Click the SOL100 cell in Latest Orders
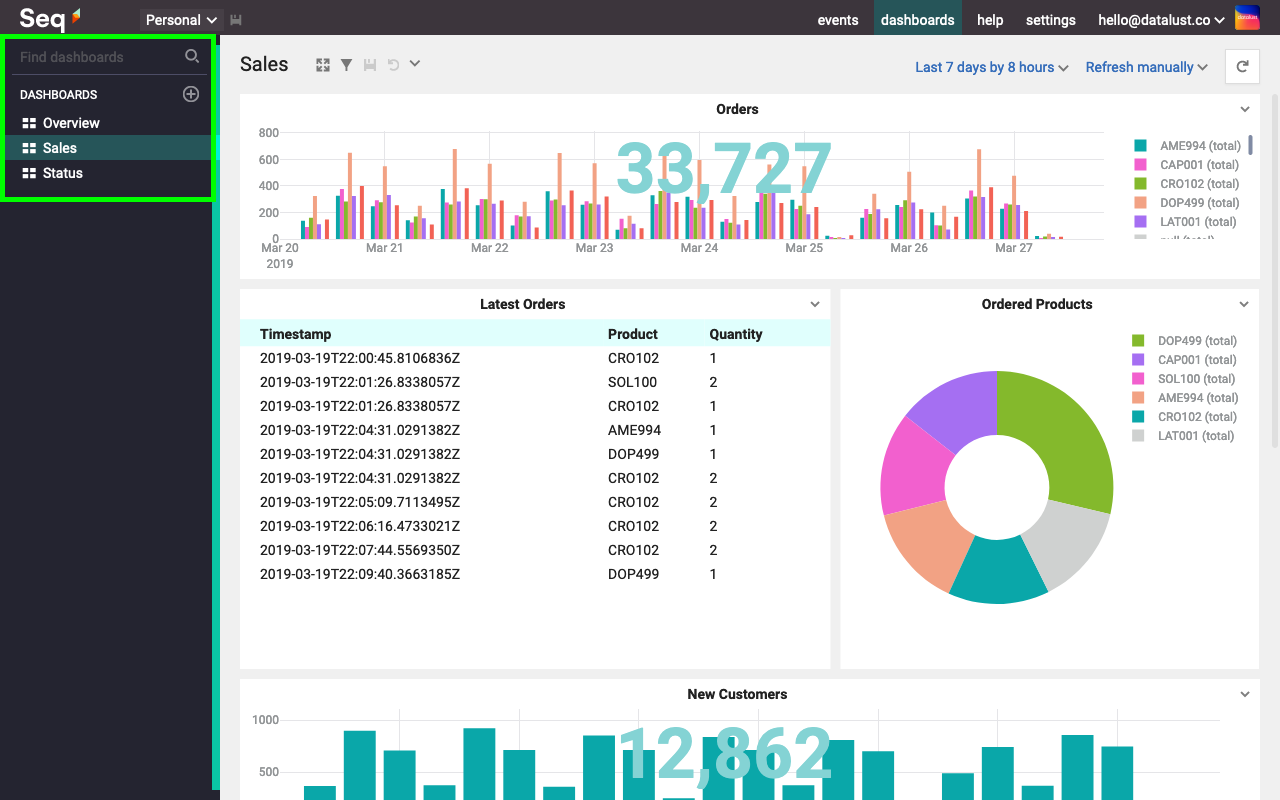The image size is (1280, 800). (x=632, y=382)
